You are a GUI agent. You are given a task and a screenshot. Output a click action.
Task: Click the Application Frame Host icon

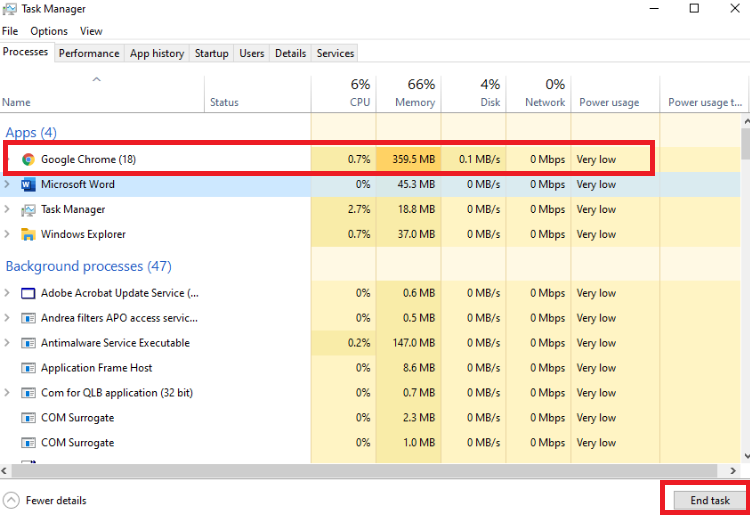click(x=28, y=368)
